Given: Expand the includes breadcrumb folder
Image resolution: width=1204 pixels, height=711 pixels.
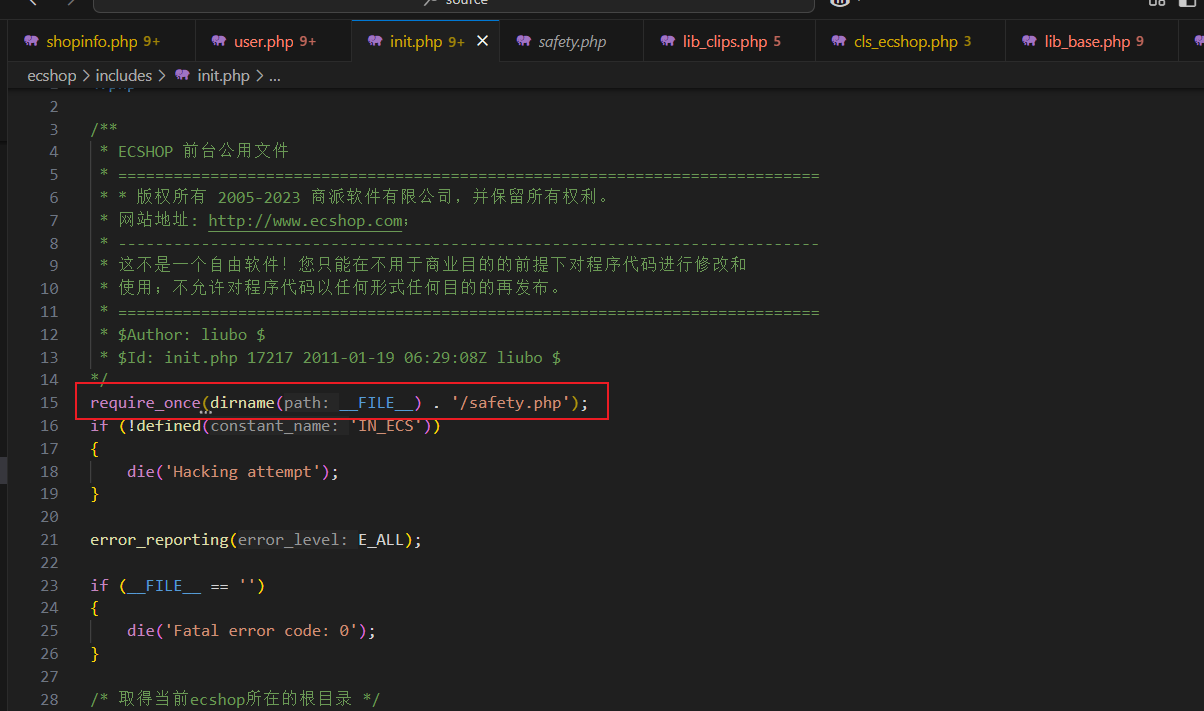Looking at the screenshot, I should (x=124, y=75).
